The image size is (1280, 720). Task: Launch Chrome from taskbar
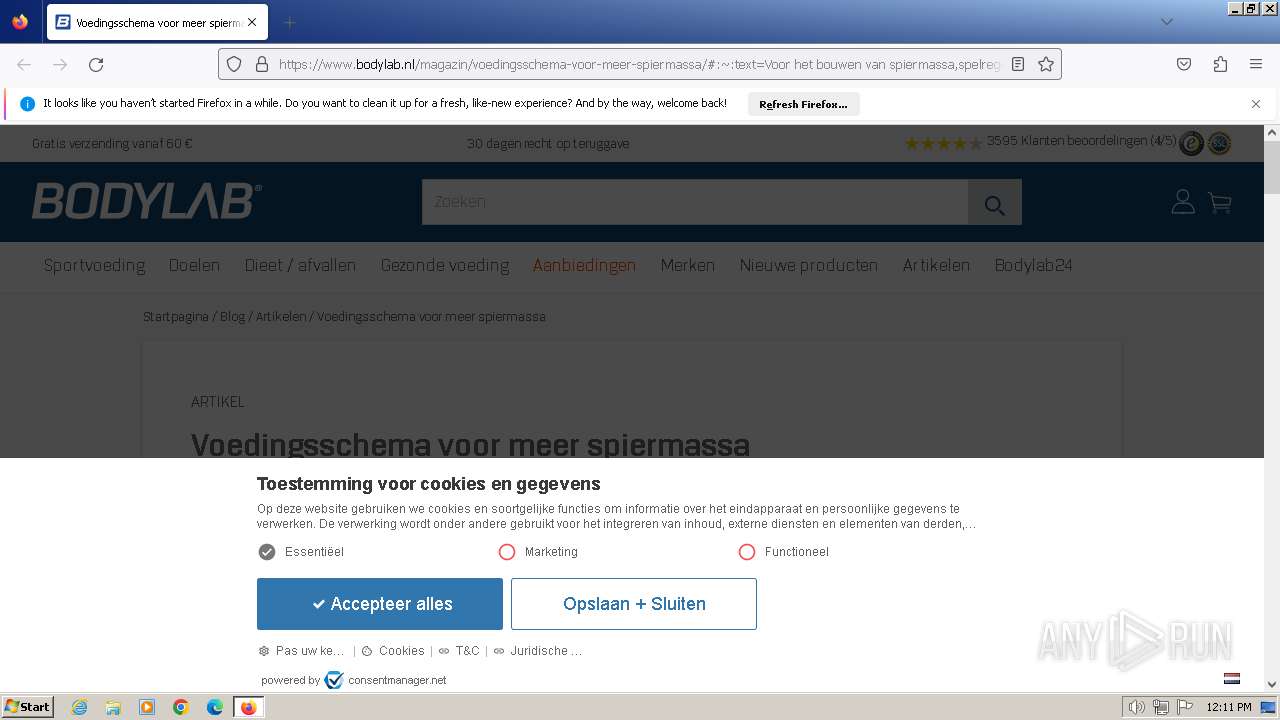coord(181,707)
